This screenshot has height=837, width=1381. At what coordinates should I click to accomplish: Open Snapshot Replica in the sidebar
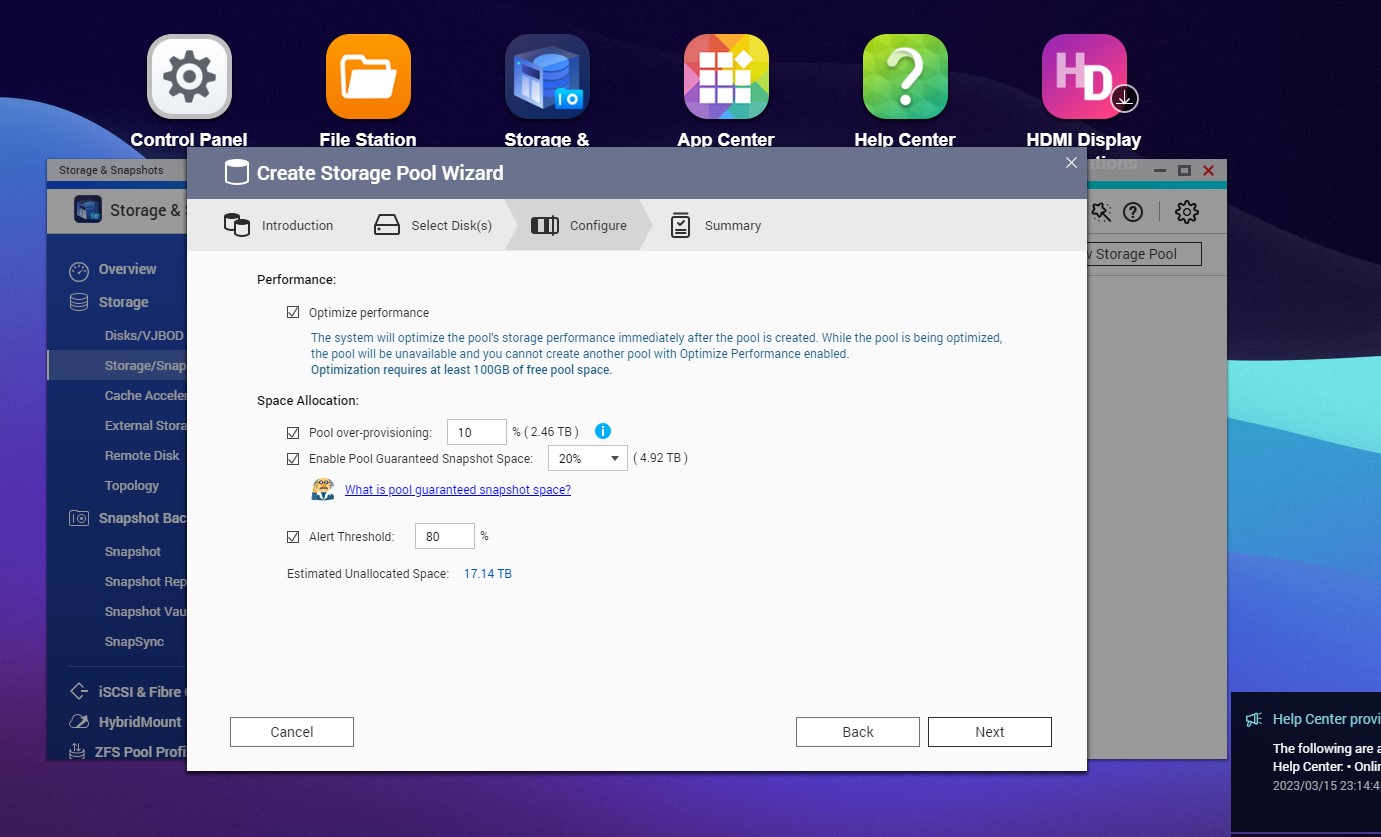tap(145, 581)
